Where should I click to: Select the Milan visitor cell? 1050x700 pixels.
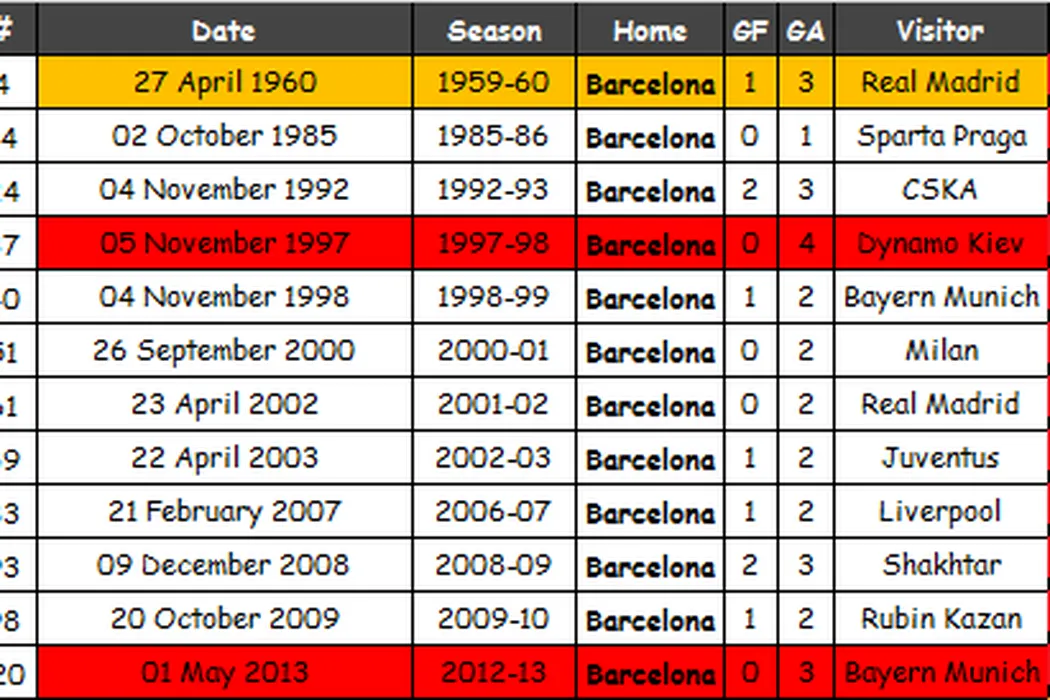coord(940,351)
